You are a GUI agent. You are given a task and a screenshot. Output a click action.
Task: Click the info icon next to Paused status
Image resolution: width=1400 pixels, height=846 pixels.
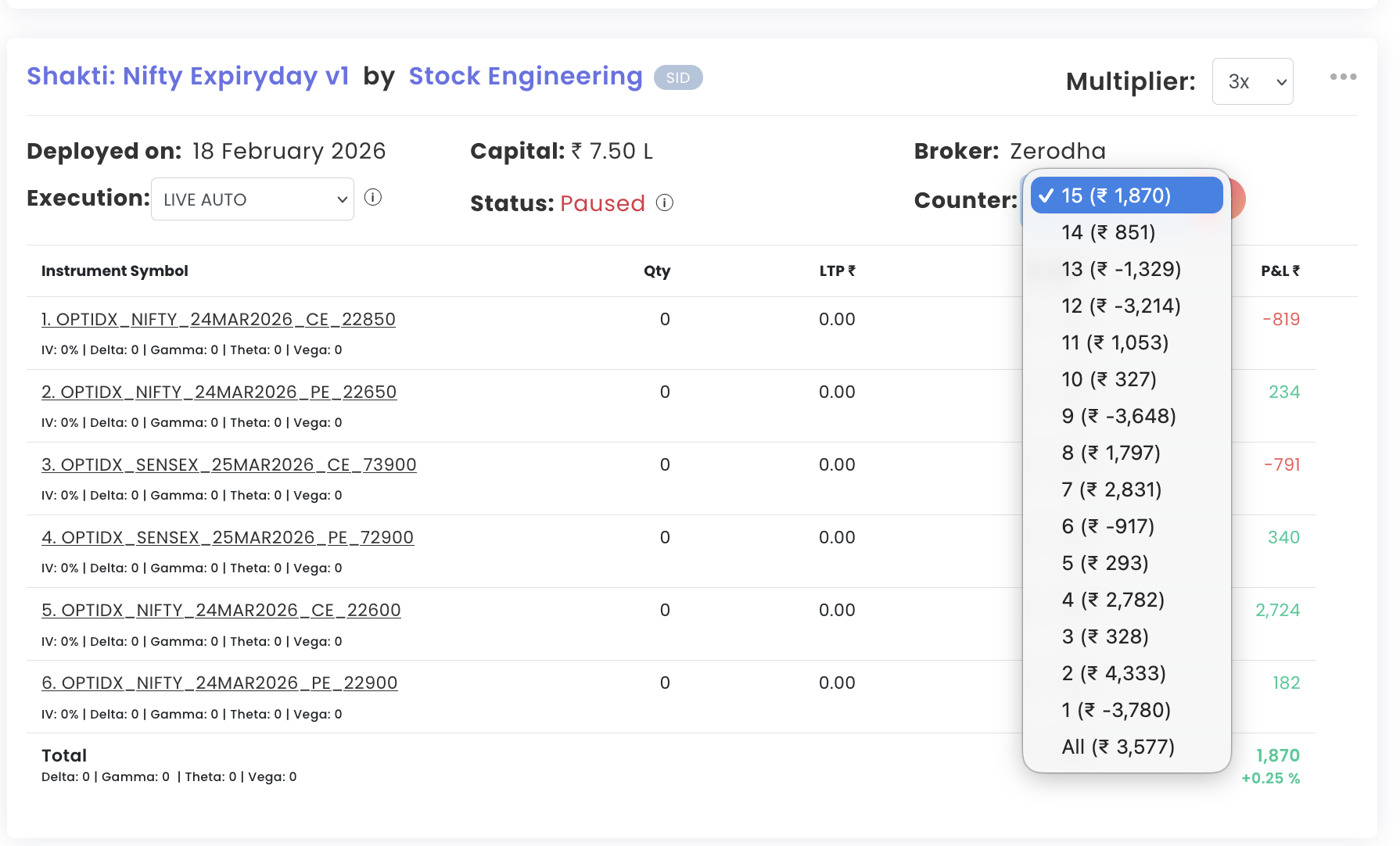pyautogui.click(x=665, y=203)
